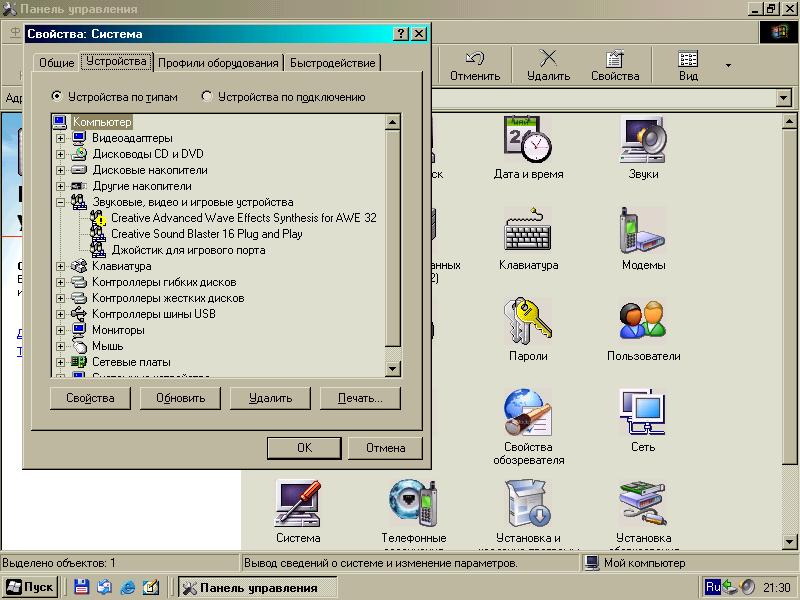Open the Модемы icon
Screen dimensions: 800x600
643,239
